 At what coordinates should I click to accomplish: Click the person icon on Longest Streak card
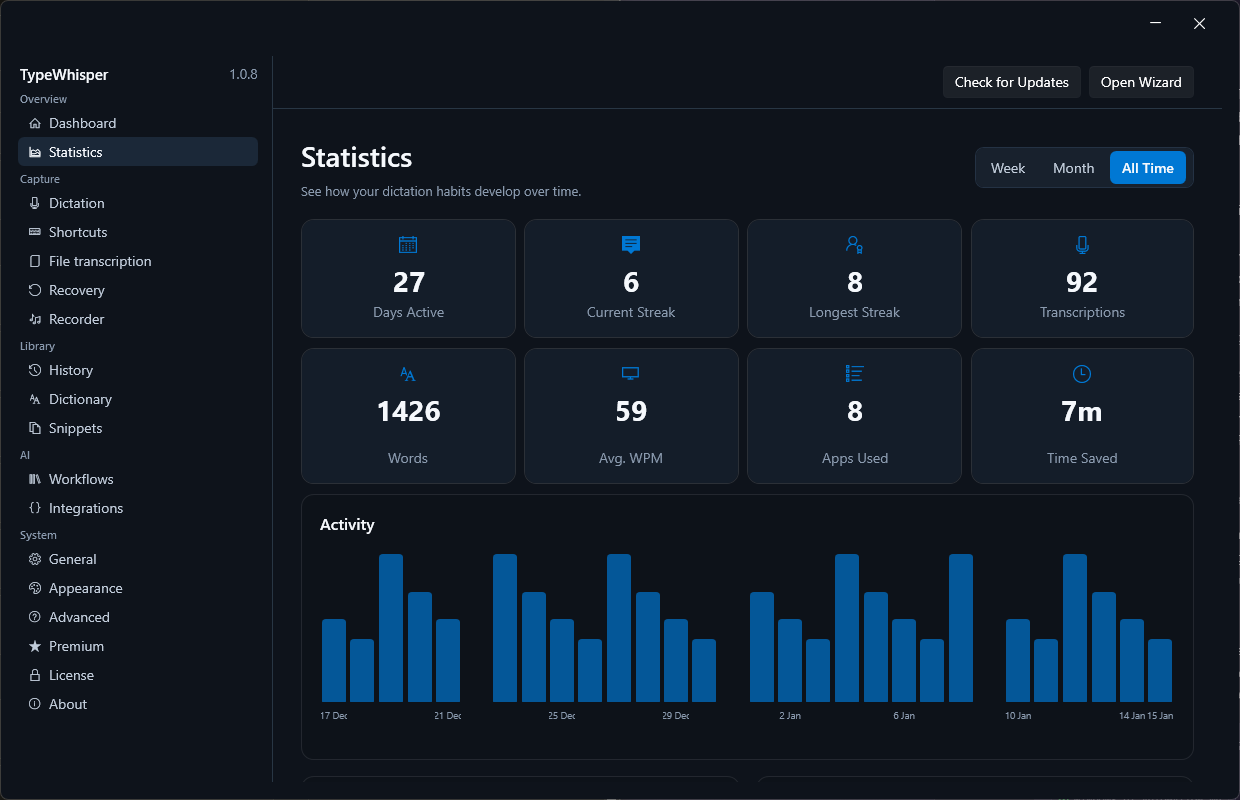pos(854,244)
